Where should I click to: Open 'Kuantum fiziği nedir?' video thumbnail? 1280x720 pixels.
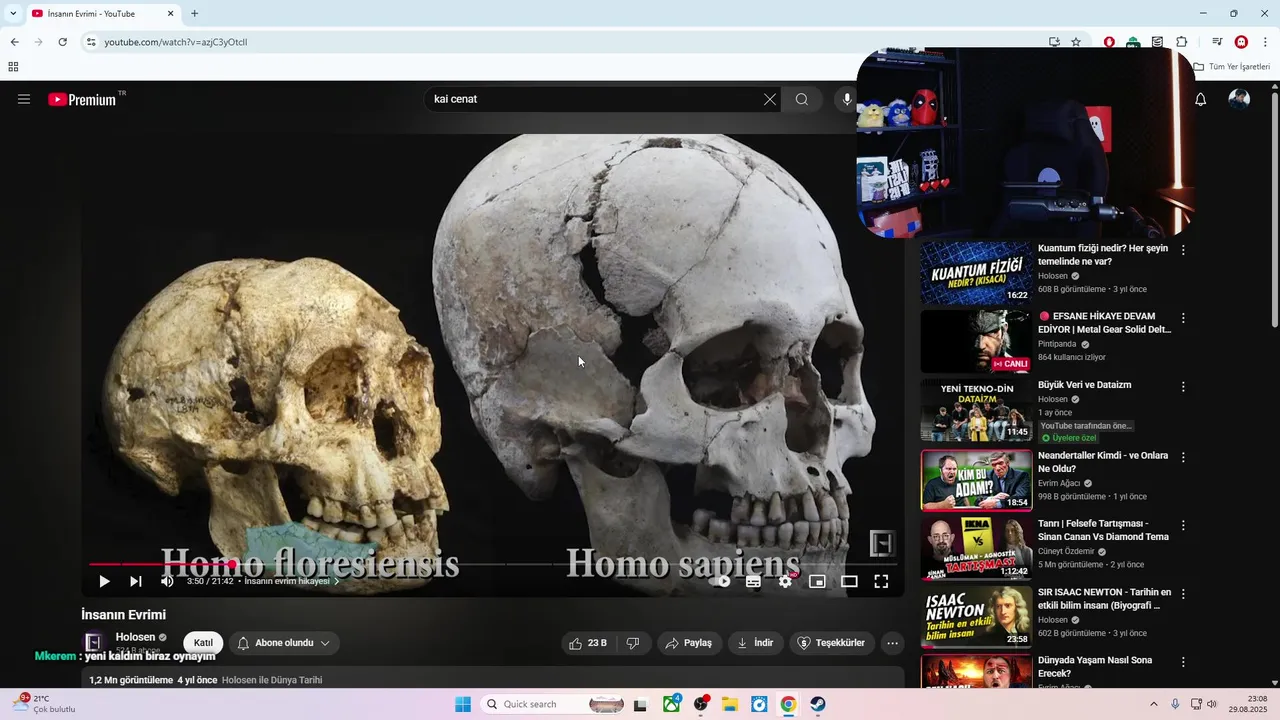tap(976, 273)
